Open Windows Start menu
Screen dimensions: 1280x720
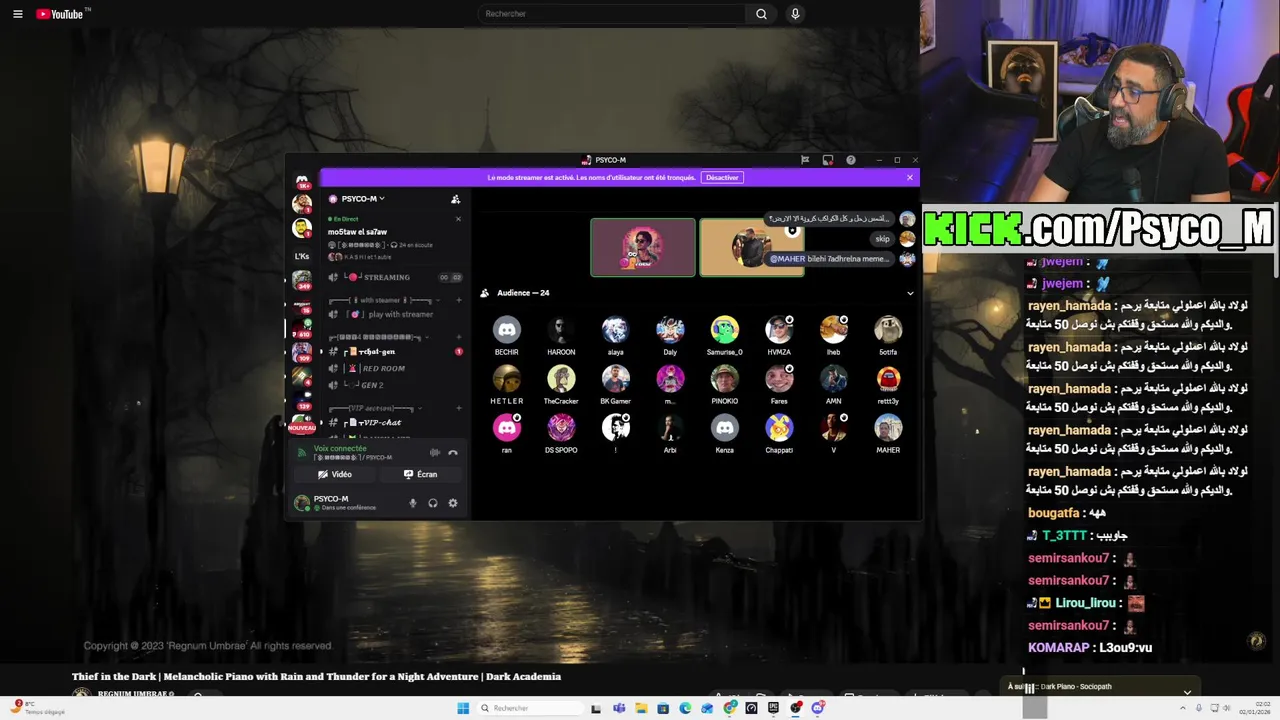(x=463, y=708)
